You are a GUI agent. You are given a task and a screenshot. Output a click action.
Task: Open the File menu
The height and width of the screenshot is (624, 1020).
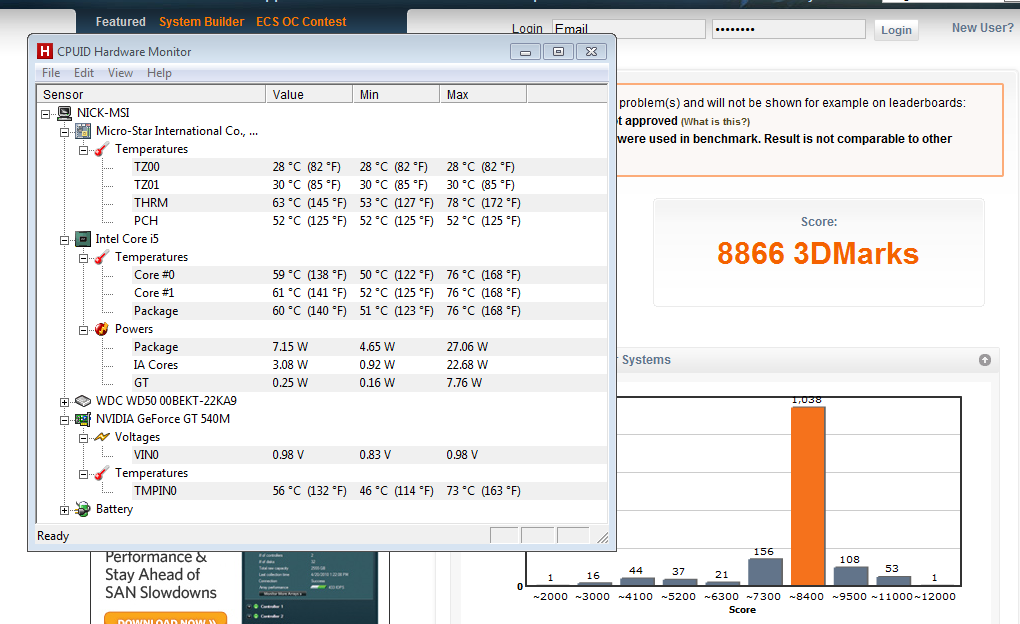click(51, 73)
